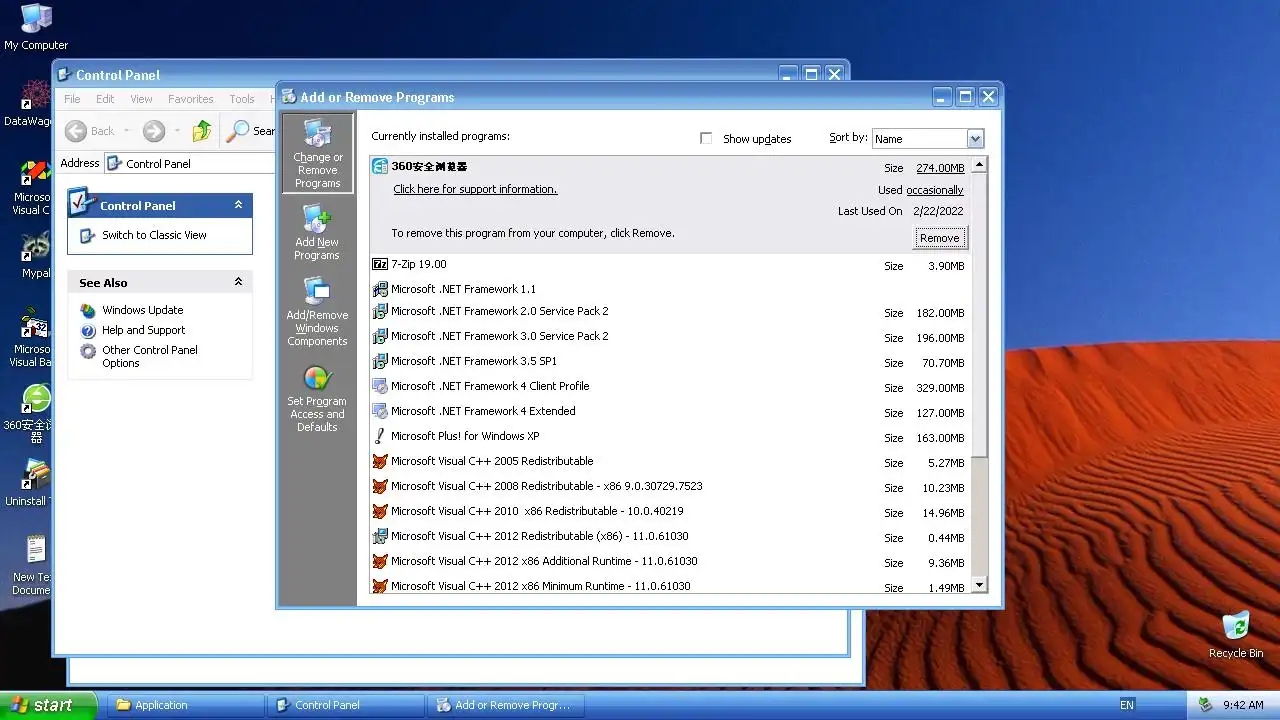Click scrollbar up arrow in programs list
The width and height of the screenshot is (1280, 720).
979,164
